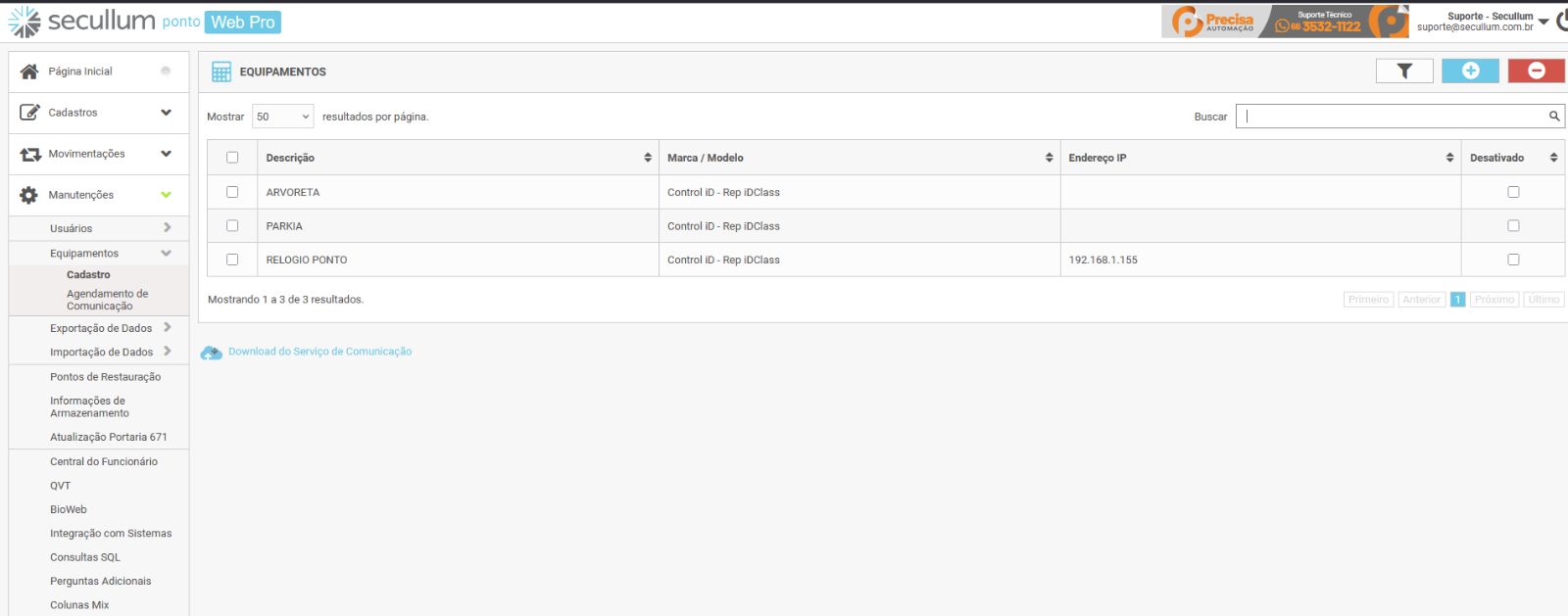Open Agendamento de Comunicação menu item

[x=107, y=300]
